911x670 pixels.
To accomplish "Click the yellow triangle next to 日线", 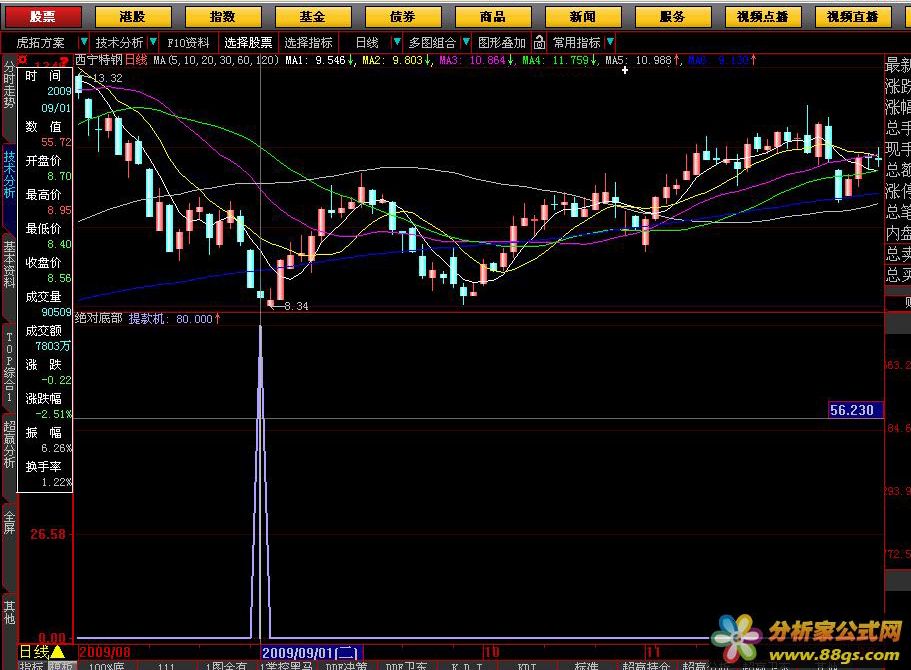I will coord(58,653).
